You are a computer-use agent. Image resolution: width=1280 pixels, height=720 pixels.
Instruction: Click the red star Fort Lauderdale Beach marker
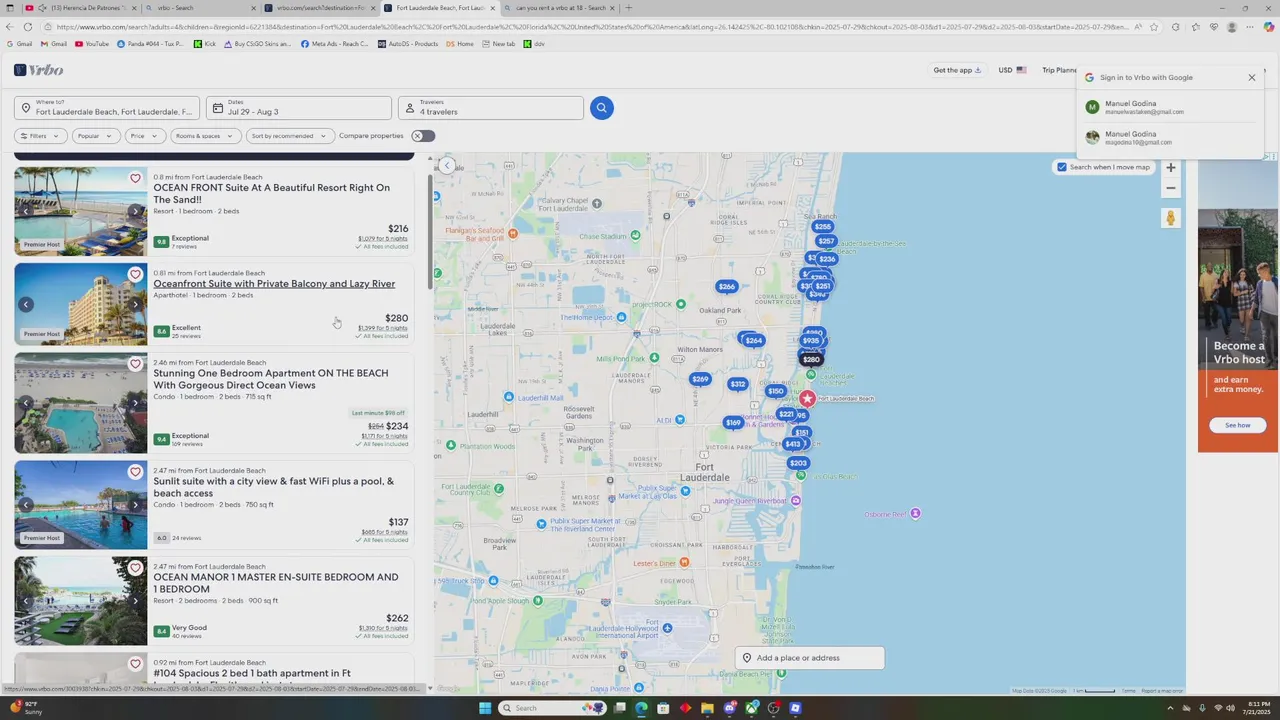(x=807, y=399)
